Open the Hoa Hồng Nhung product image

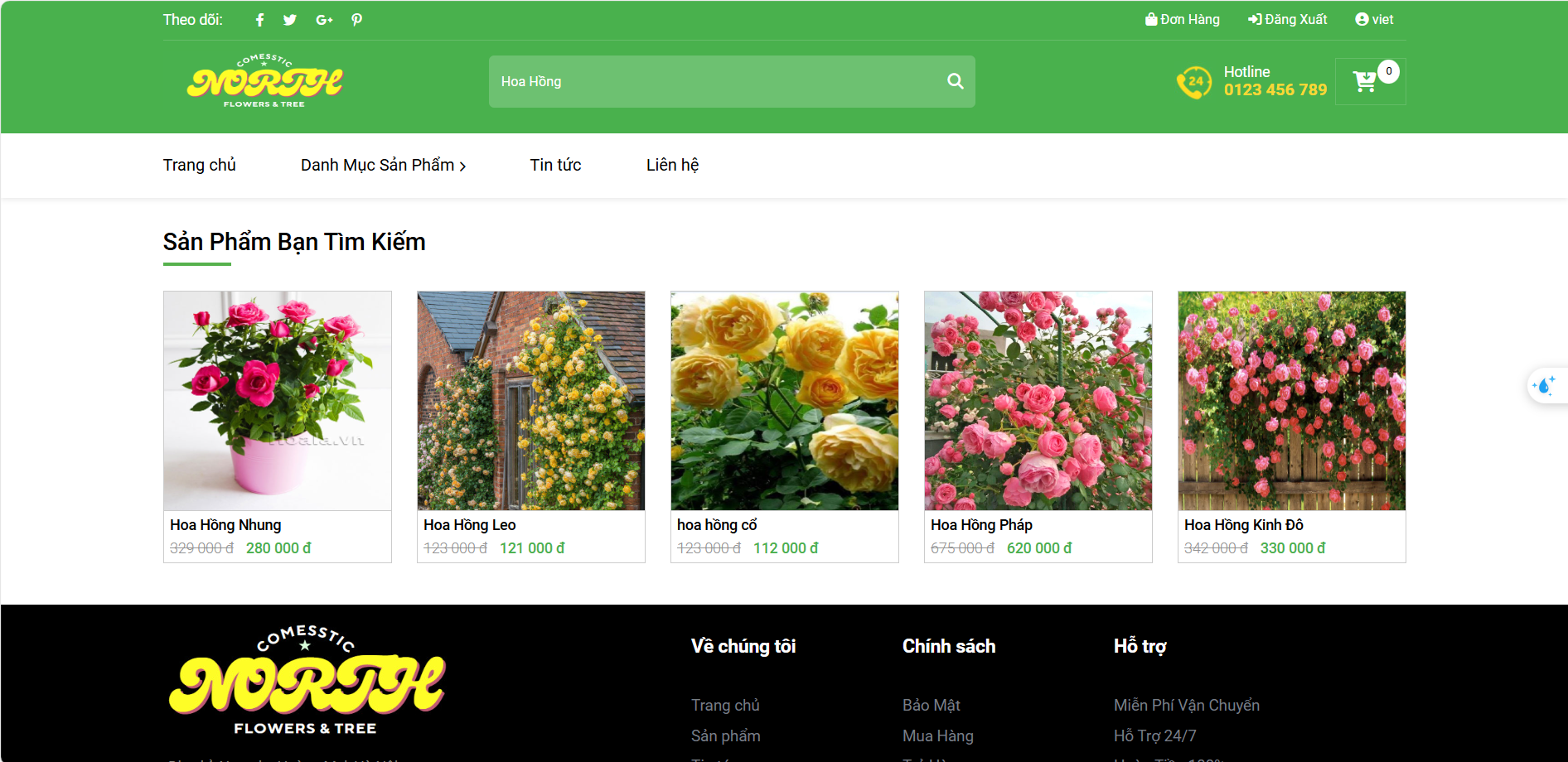278,401
